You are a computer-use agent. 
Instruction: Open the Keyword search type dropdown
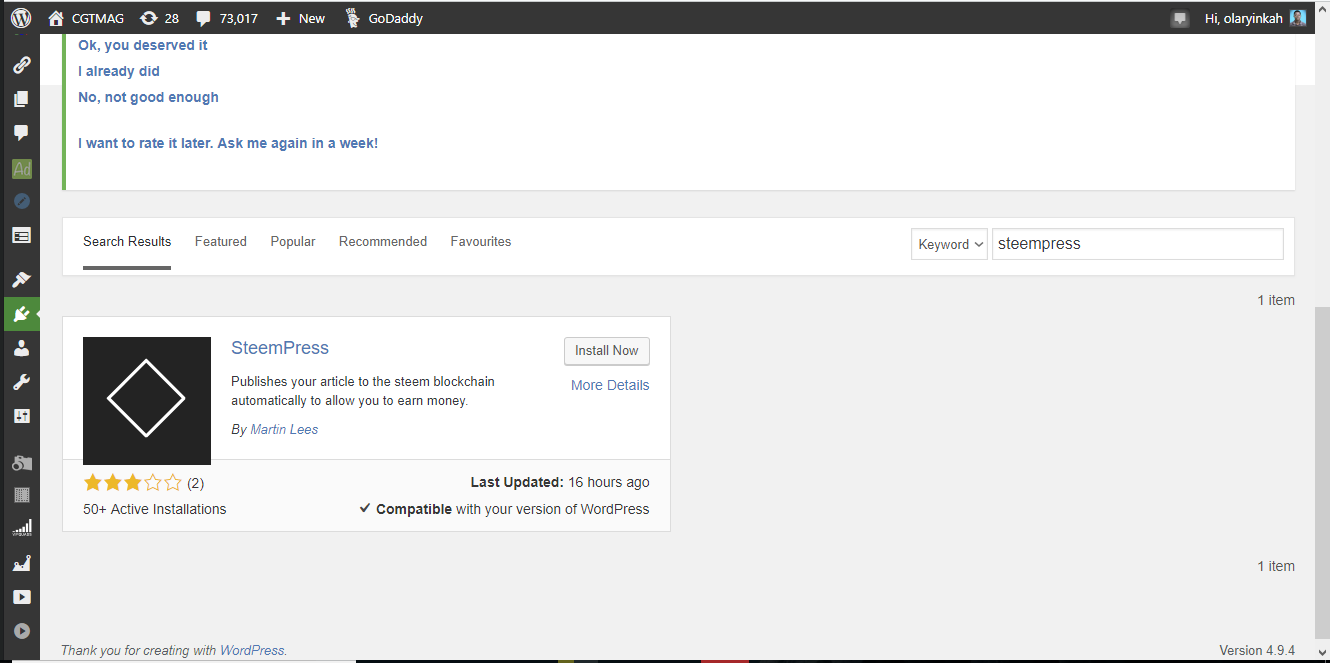(949, 244)
